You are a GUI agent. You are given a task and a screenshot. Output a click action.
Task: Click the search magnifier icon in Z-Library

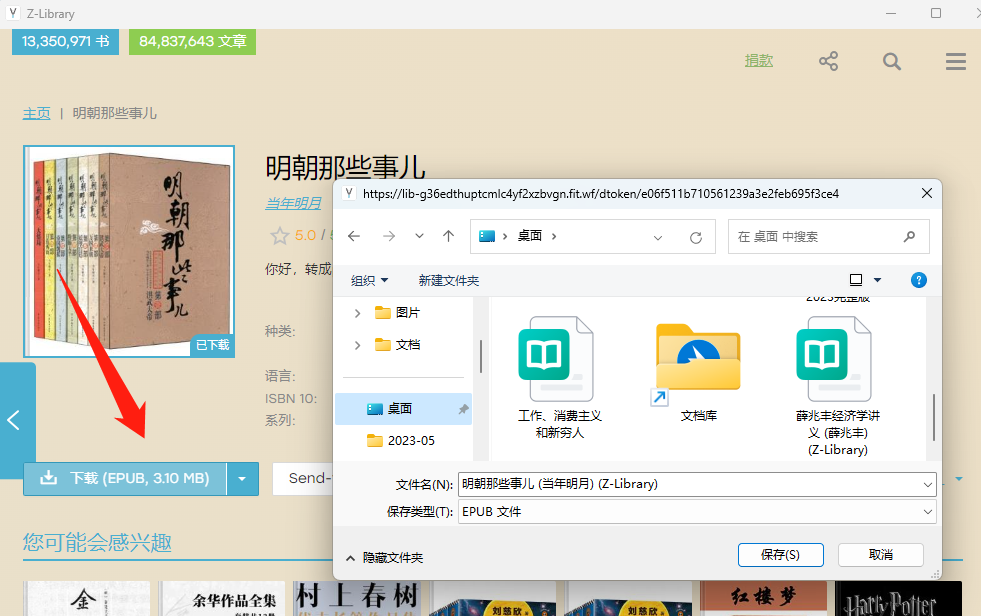pyautogui.click(x=892, y=61)
